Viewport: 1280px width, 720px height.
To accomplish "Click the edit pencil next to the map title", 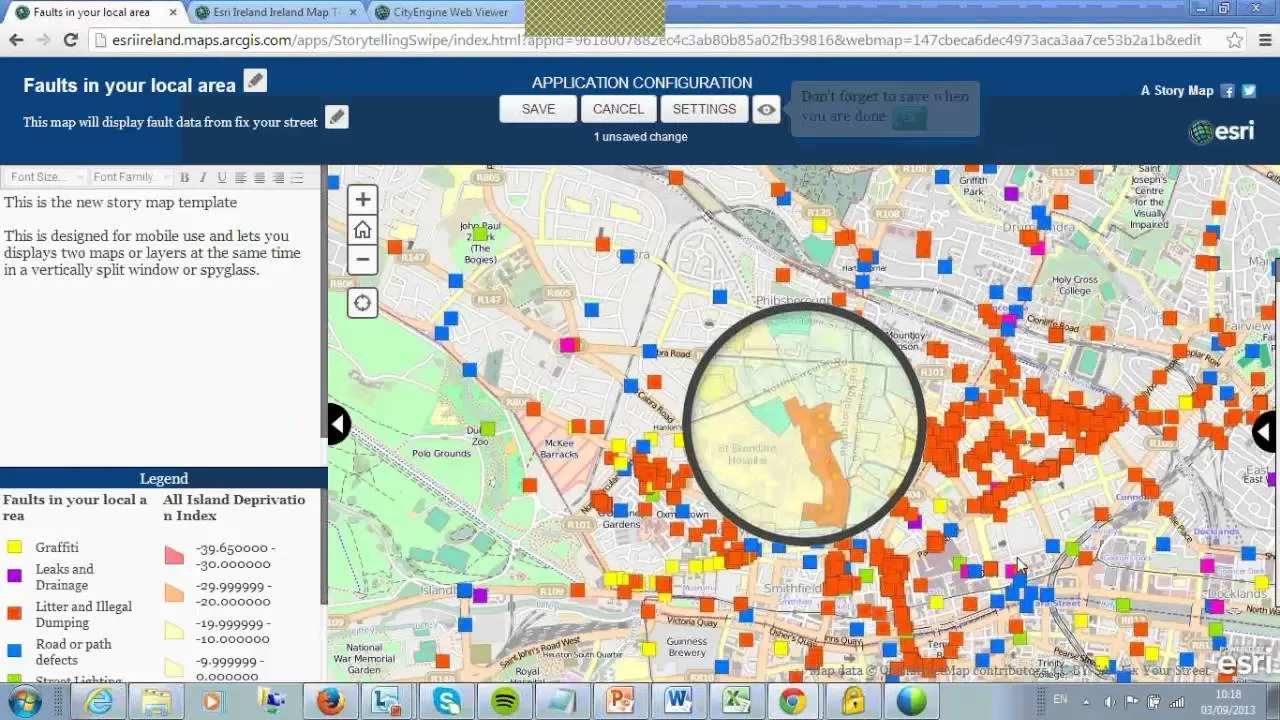I will tap(255, 81).
